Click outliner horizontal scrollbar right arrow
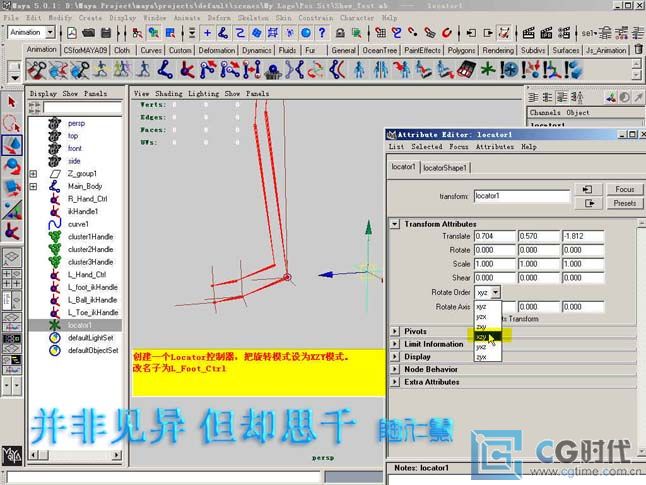The width and height of the screenshot is (646, 485). pyautogui.click(x=117, y=455)
